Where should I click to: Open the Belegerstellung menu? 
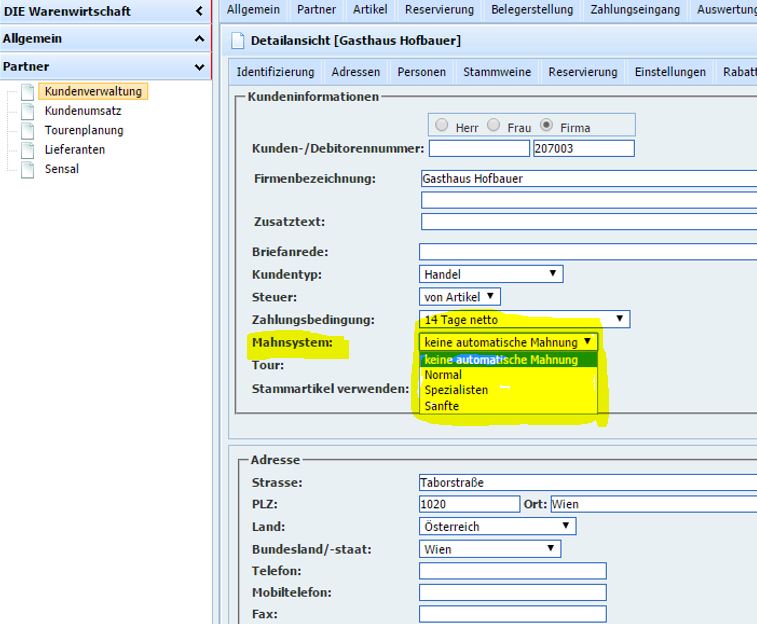coord(532,9)
